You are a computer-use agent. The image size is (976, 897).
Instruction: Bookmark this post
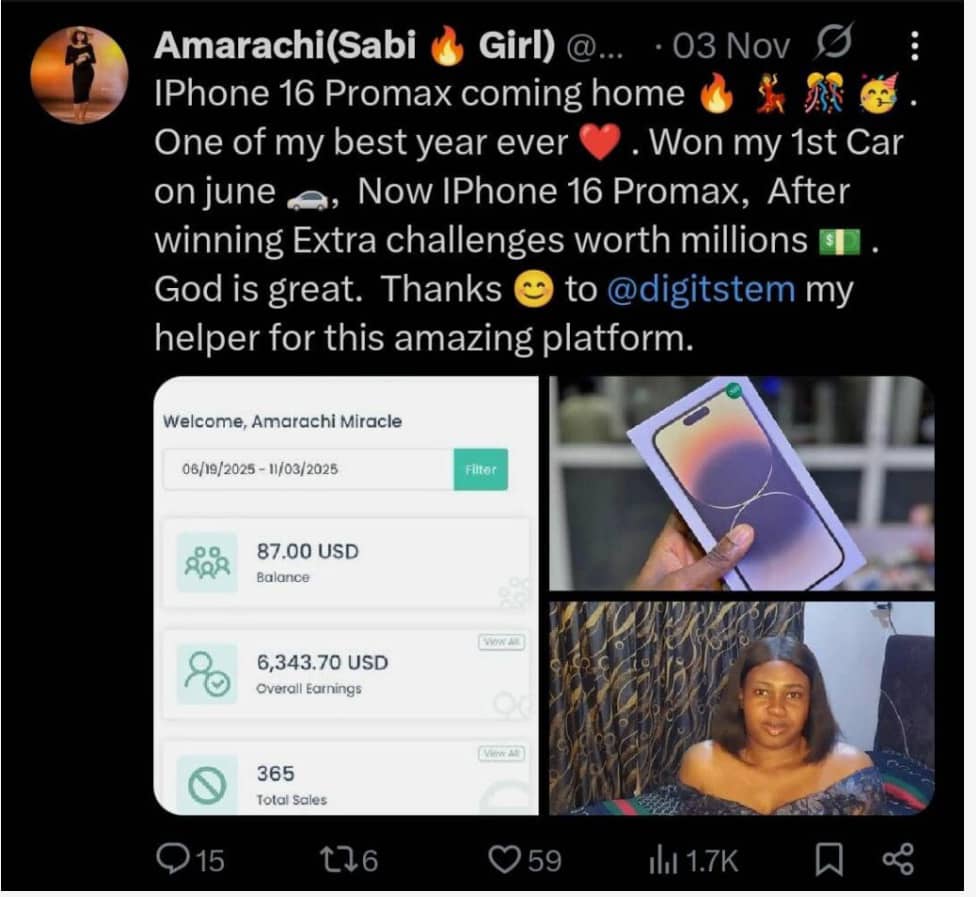[x=829, y=860]
